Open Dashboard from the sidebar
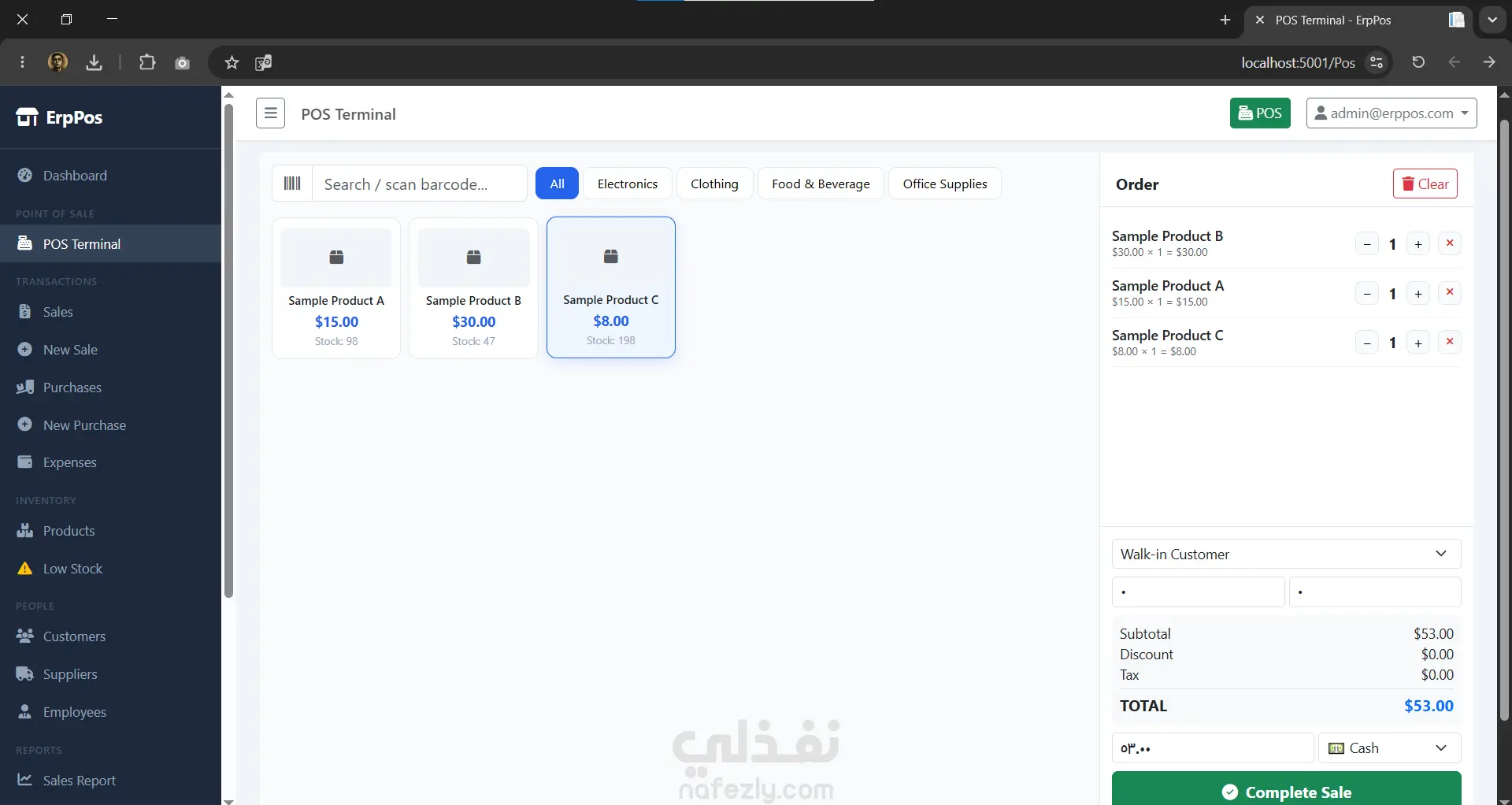This screenshot has width=1512, height=805. click(x=110, y=176)
